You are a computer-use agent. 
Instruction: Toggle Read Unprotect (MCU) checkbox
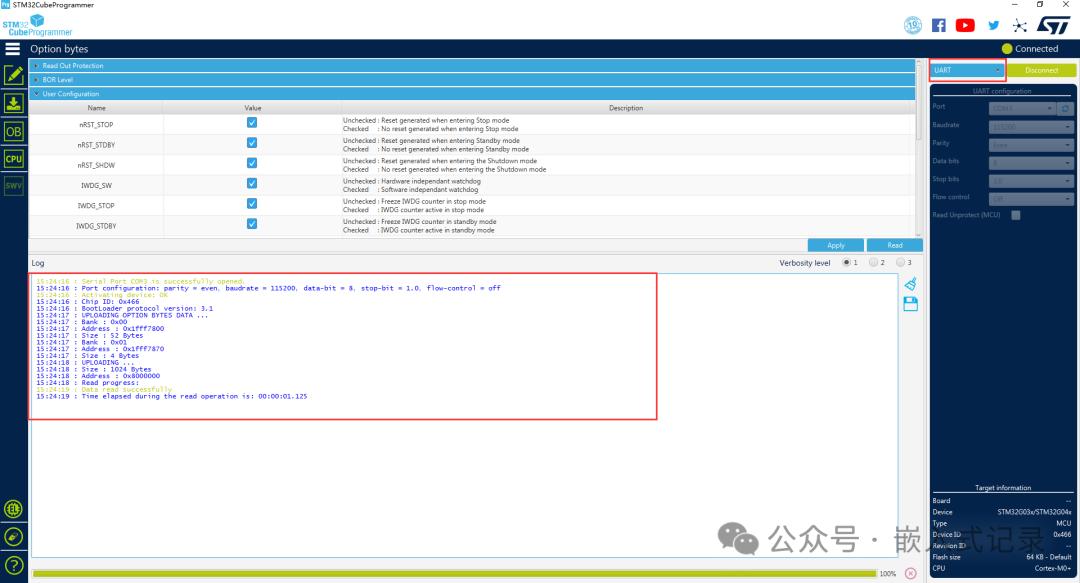click(x=1016, y=215)
